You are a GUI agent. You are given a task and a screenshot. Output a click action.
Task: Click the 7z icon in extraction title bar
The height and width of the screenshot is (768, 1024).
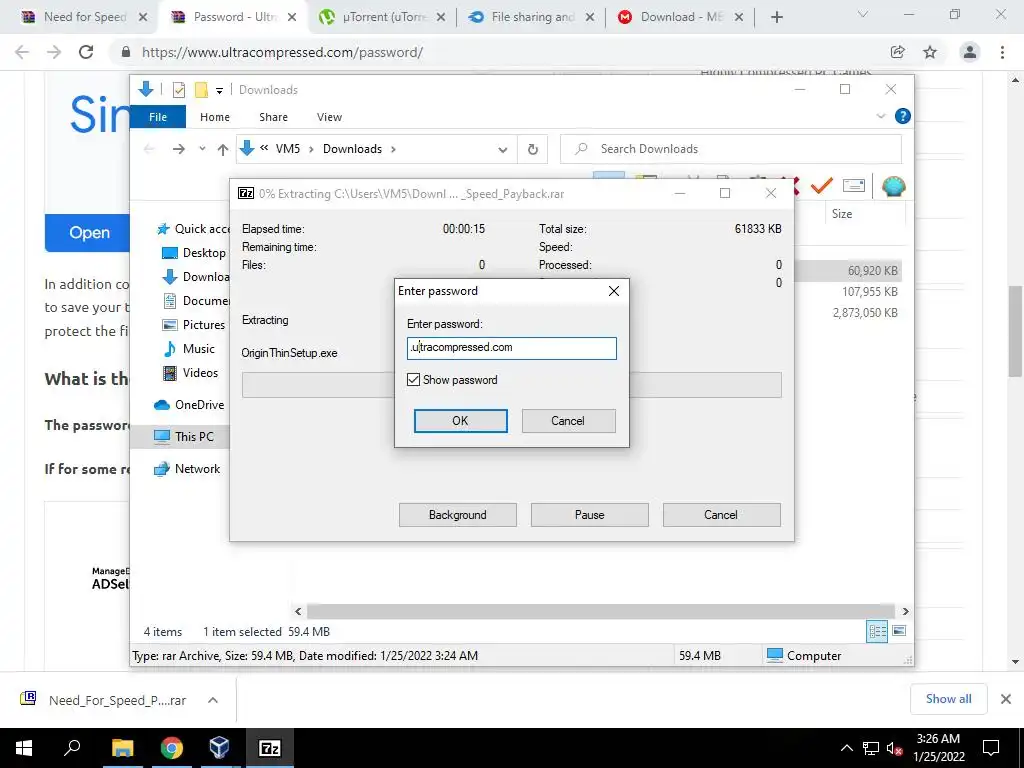click(x=246, y=193)
